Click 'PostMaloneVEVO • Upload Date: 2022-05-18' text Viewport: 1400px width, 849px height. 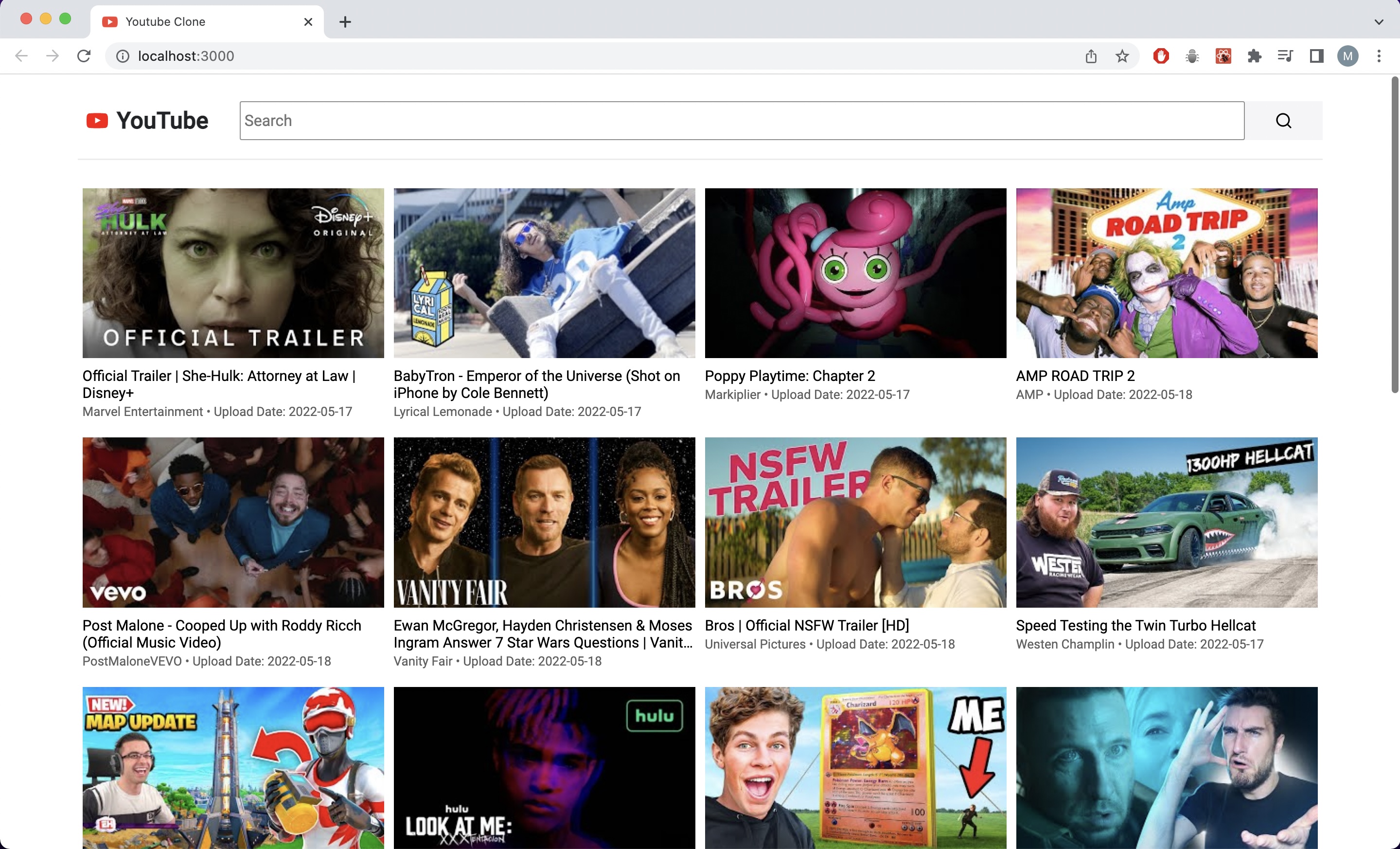tap(207, 661)
